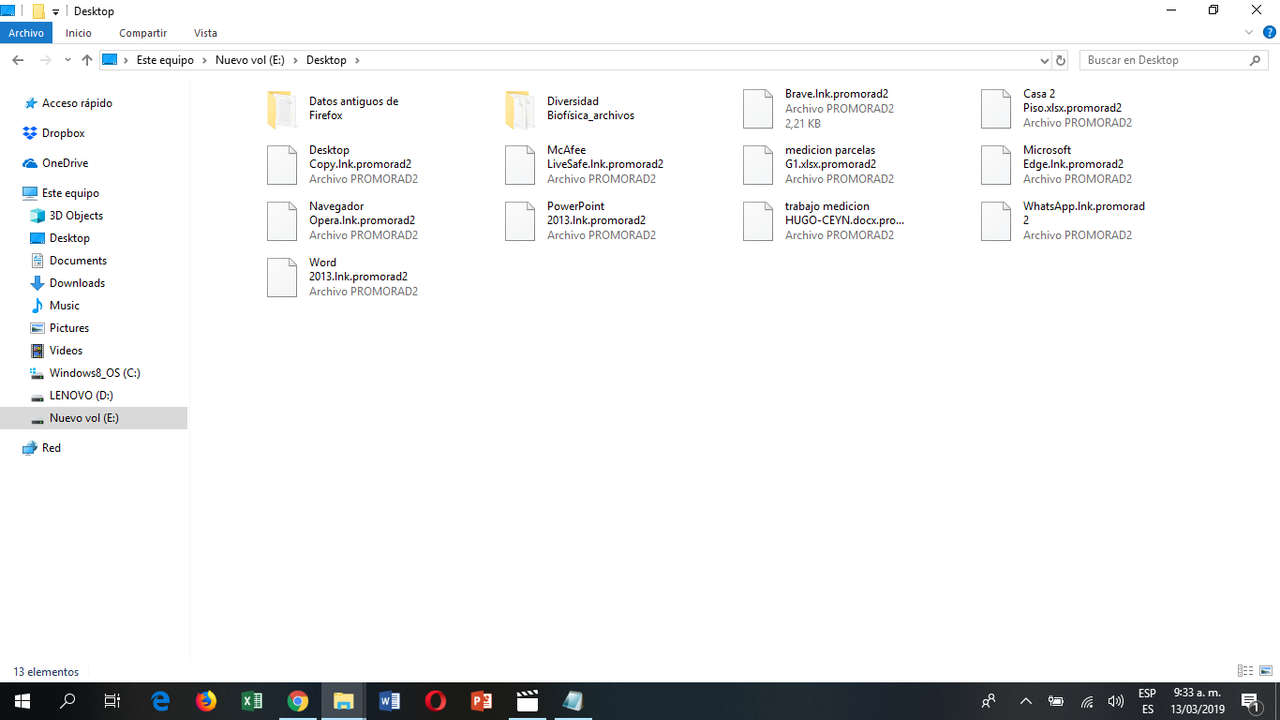
Task: Open Microsoft Edge from the taskbar
Action: 160,701
